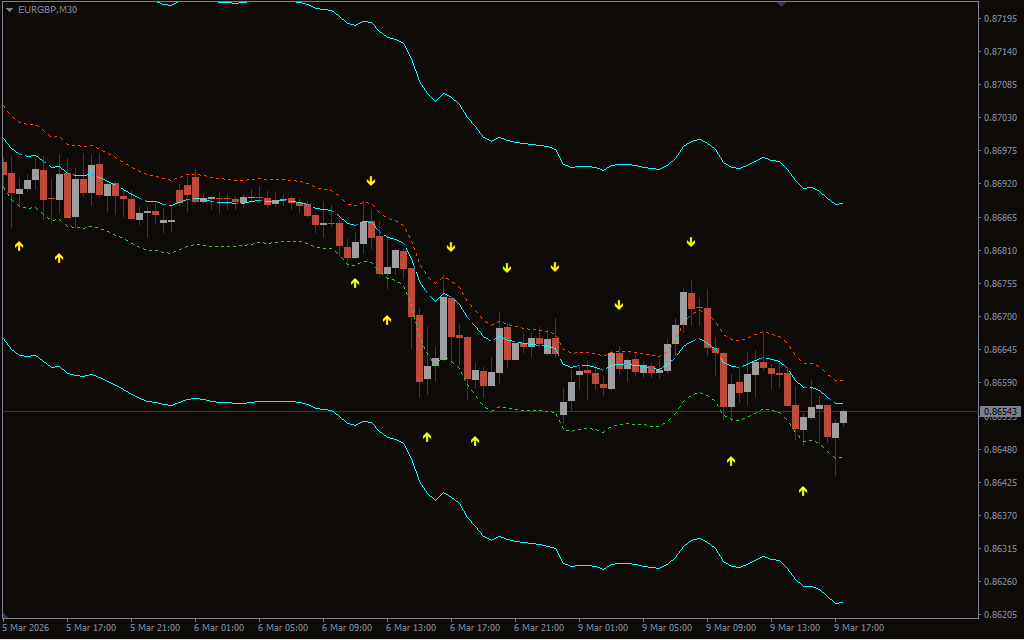Click the chart shift triangle on the top edge
The image size is (1024, 640).
click(x=782, y=5)
